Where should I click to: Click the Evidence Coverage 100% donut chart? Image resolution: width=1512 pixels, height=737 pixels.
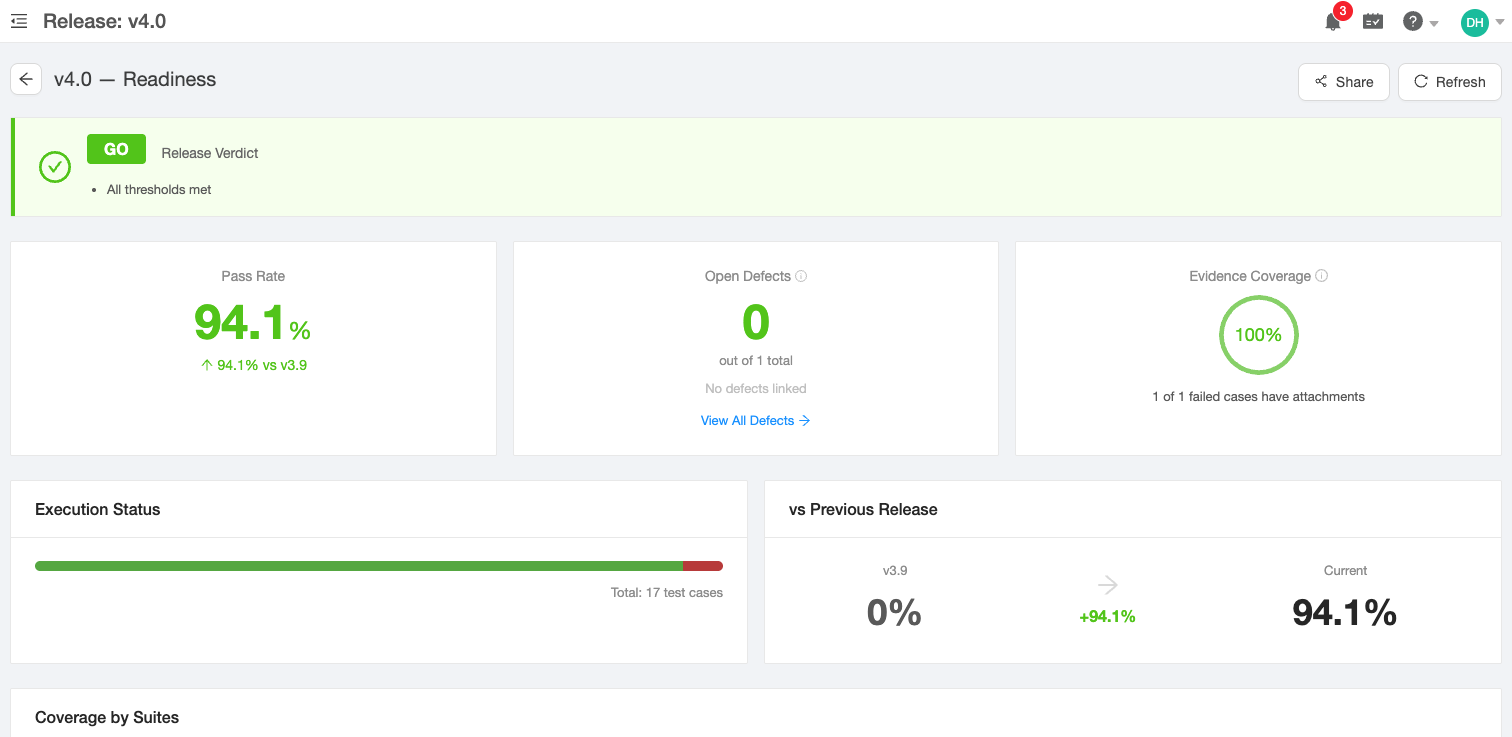tap(1258, 335)
